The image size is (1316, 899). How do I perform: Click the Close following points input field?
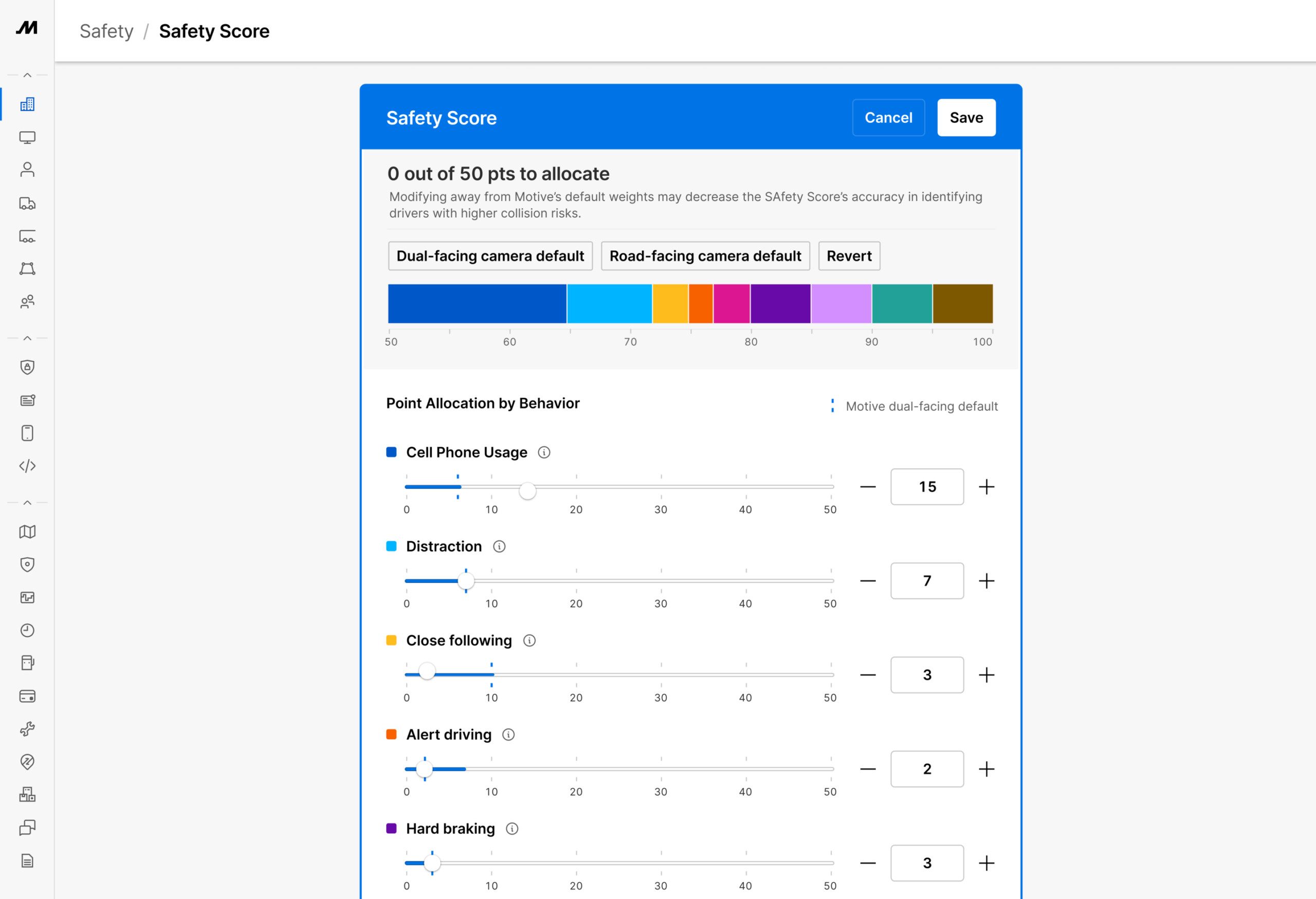(926, 675)
